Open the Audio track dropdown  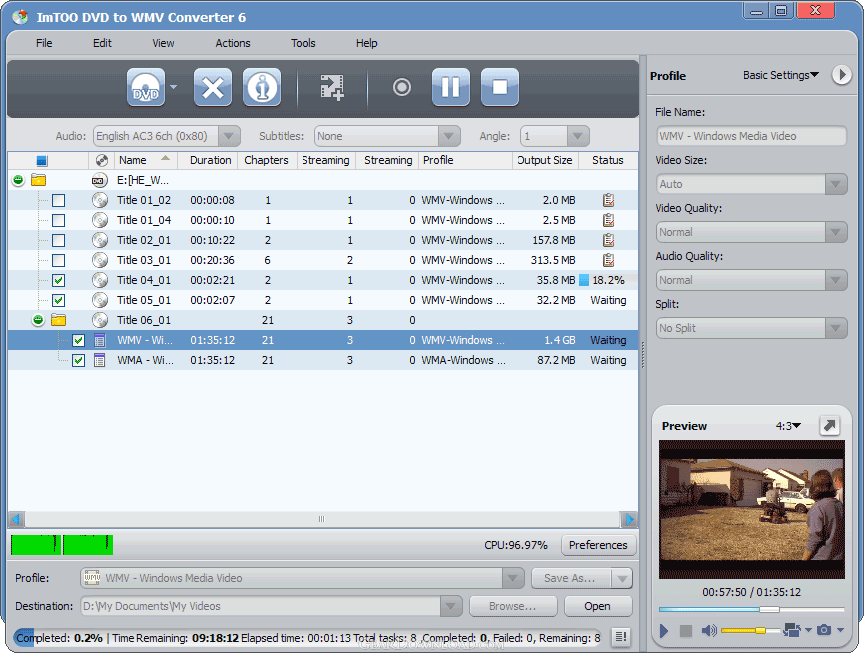point(229,136)
